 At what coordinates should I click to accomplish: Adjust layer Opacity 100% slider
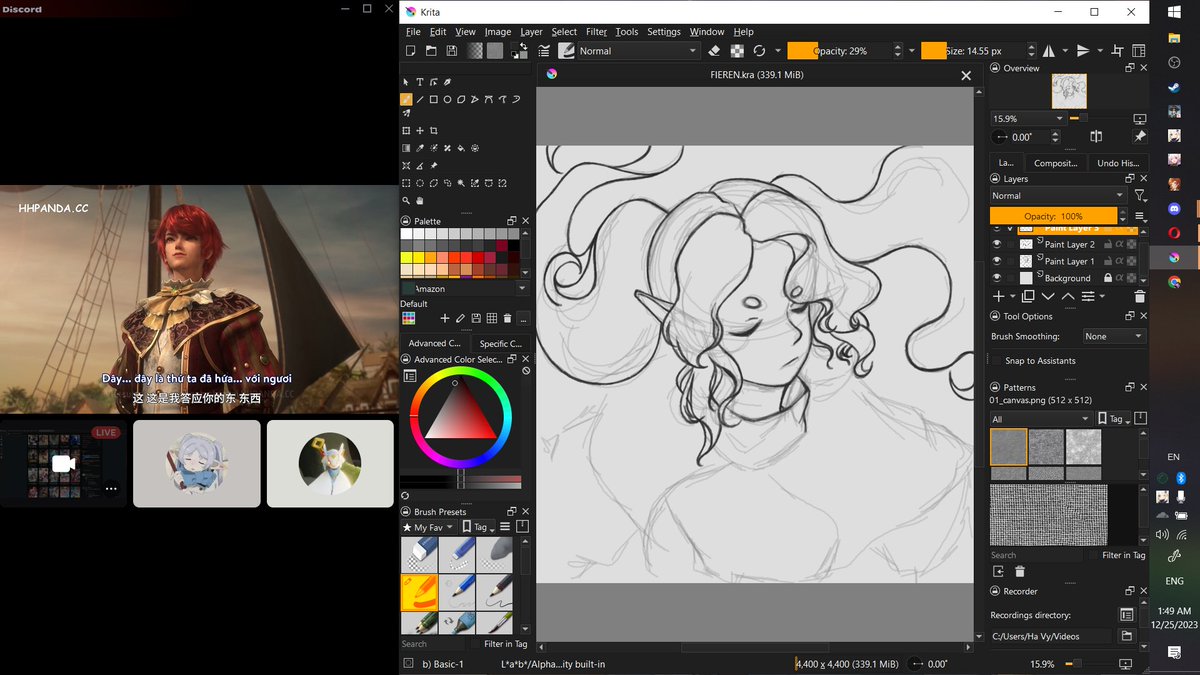click(x=1053, y=216)
